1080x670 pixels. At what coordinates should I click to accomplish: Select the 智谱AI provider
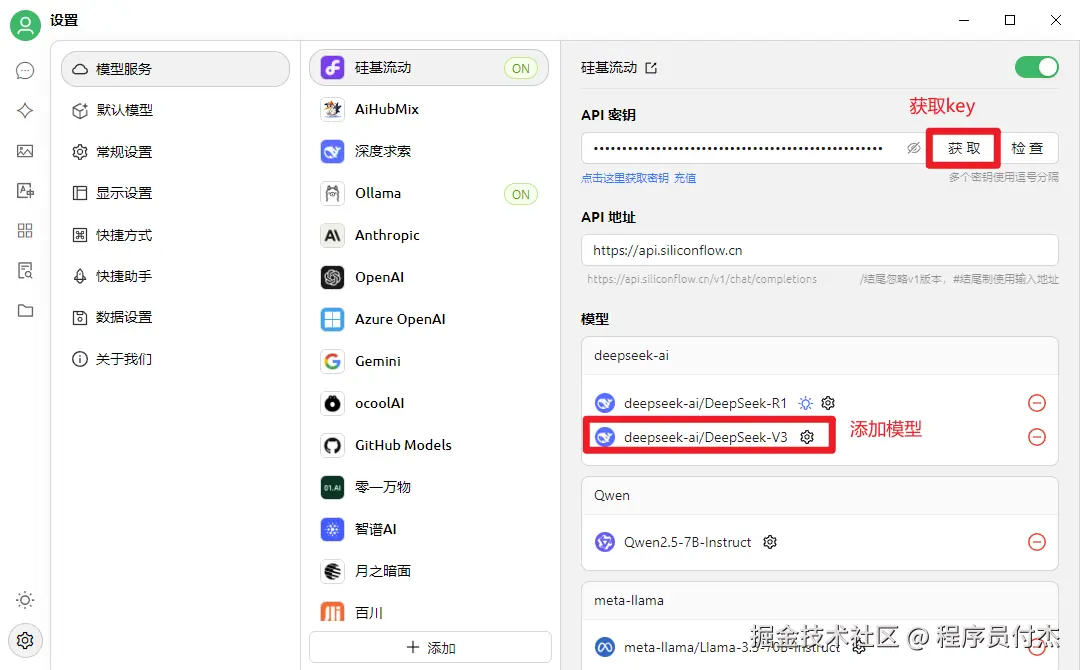429,530
